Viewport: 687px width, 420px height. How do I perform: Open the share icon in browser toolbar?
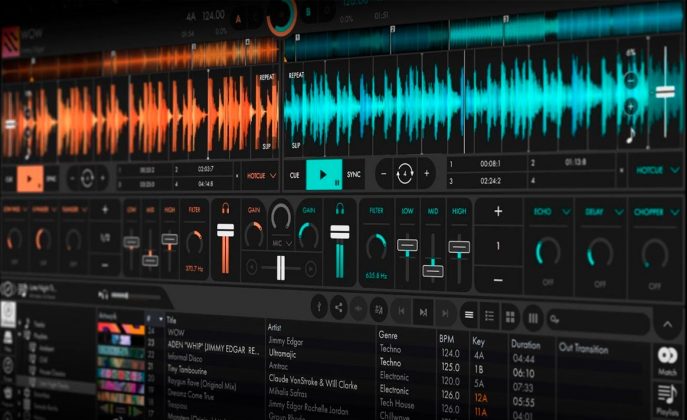pyautogui.click(x=339, y=307)
